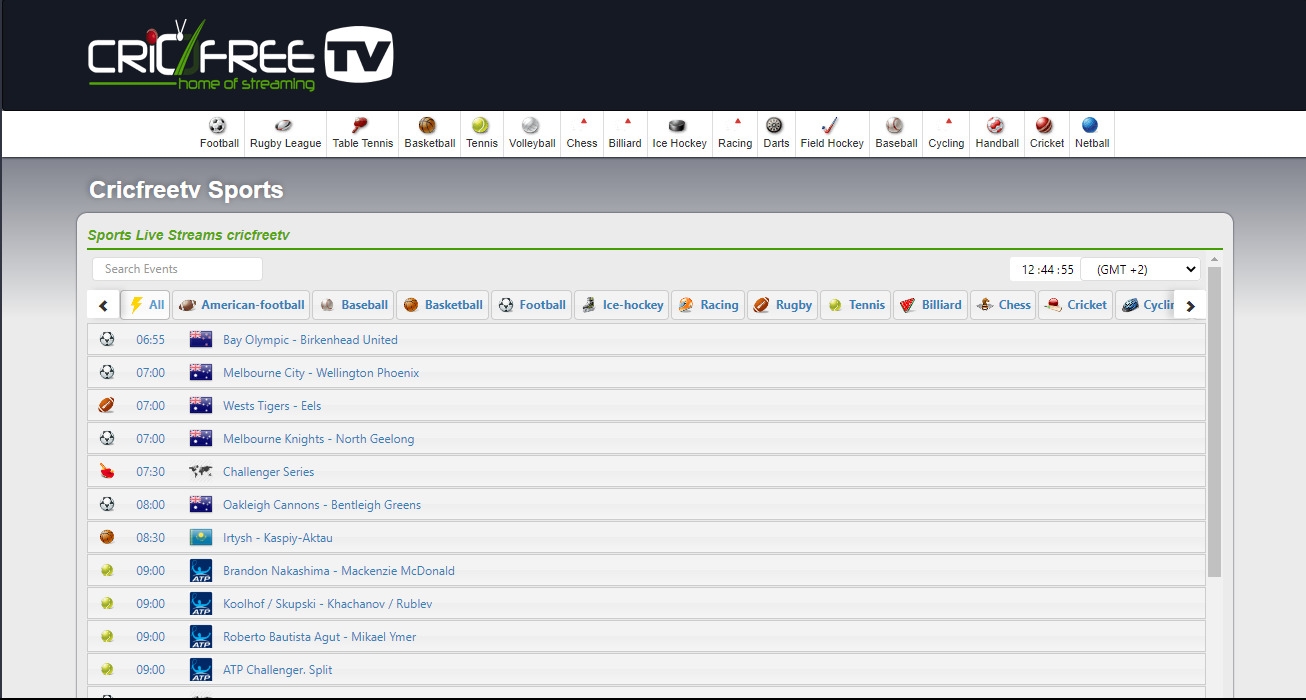Image resolution: width=1306 pixels, height=700 pixels.
Task: Click the Cricfreetv Sports heading
Action: tap(186, 190)
